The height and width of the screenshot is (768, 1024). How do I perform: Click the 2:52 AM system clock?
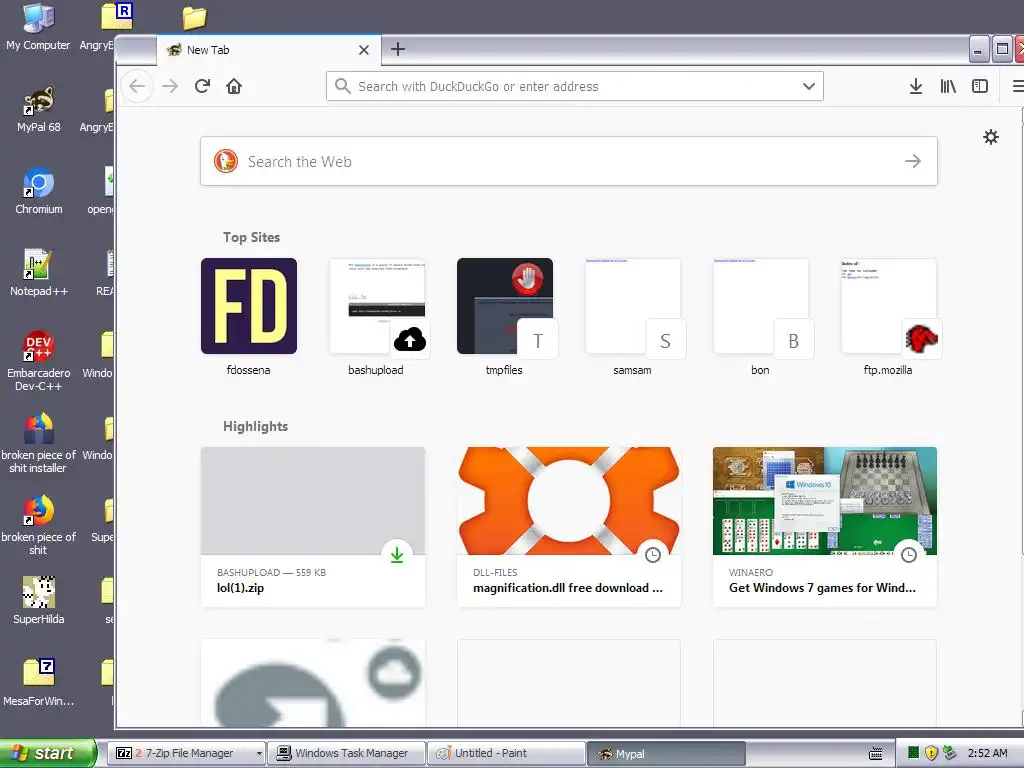[987, 753]
